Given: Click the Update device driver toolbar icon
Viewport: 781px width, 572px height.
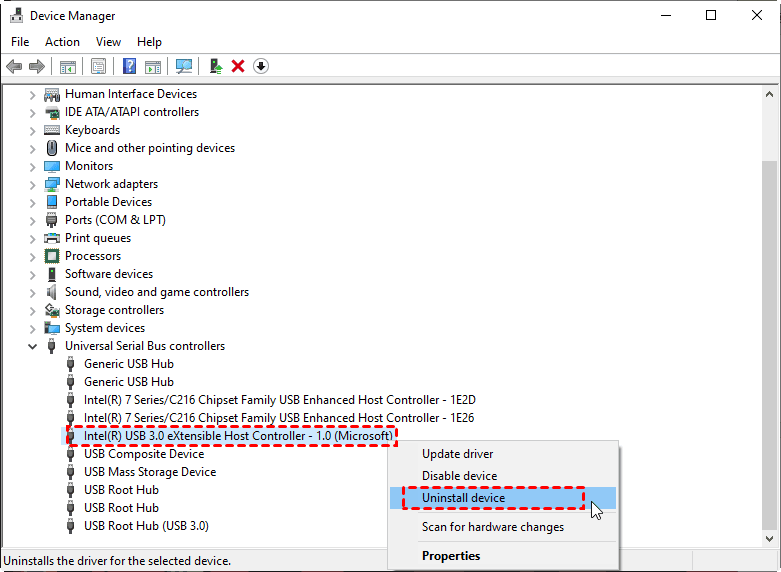Looking at the screenshot, I should click(x=216, y=66).
